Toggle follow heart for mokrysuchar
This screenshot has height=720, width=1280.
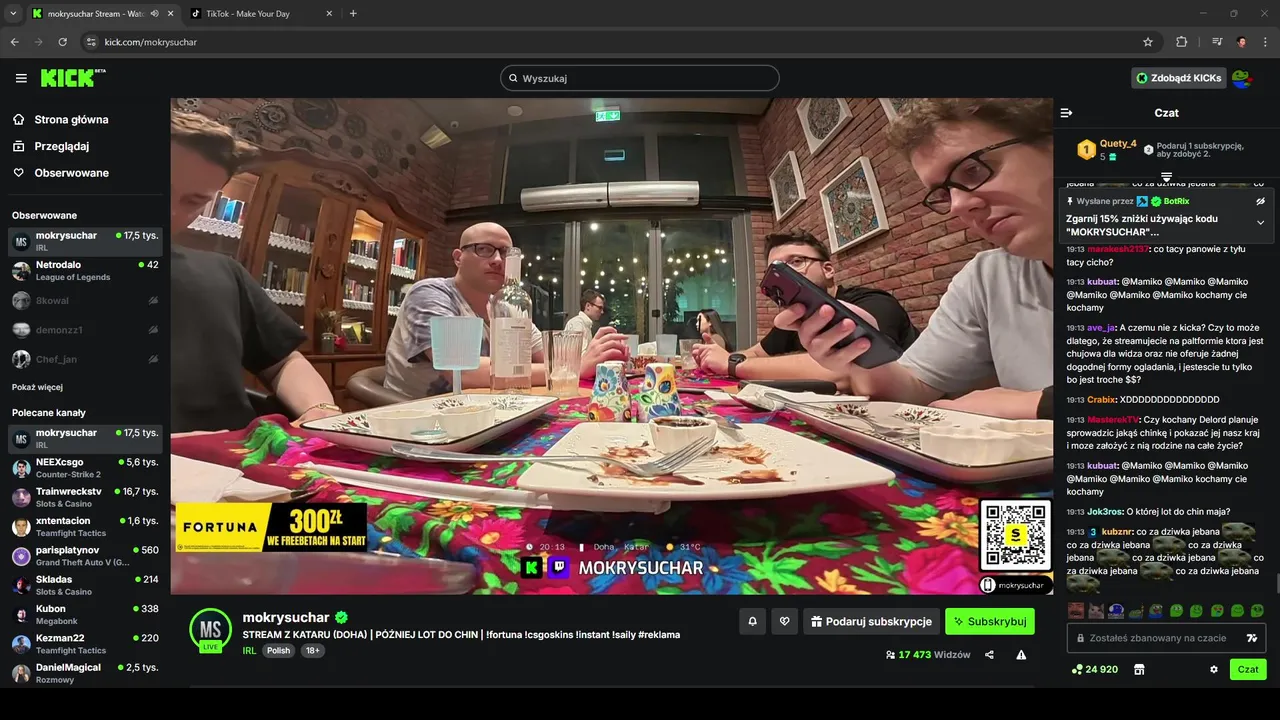click(x=784, y=621)
